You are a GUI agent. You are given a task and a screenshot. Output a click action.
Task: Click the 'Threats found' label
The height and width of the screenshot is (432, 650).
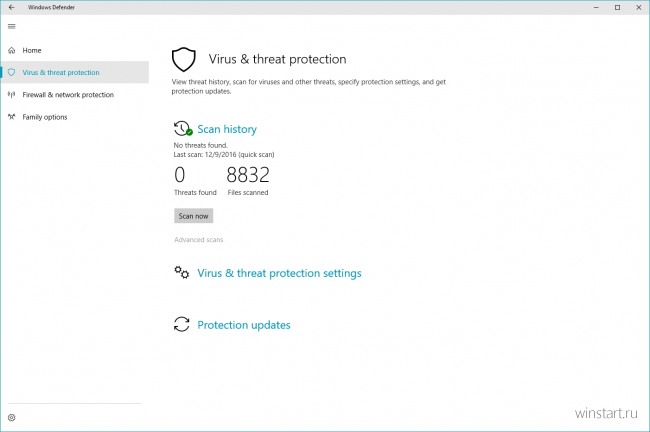(x=195, y=192)
